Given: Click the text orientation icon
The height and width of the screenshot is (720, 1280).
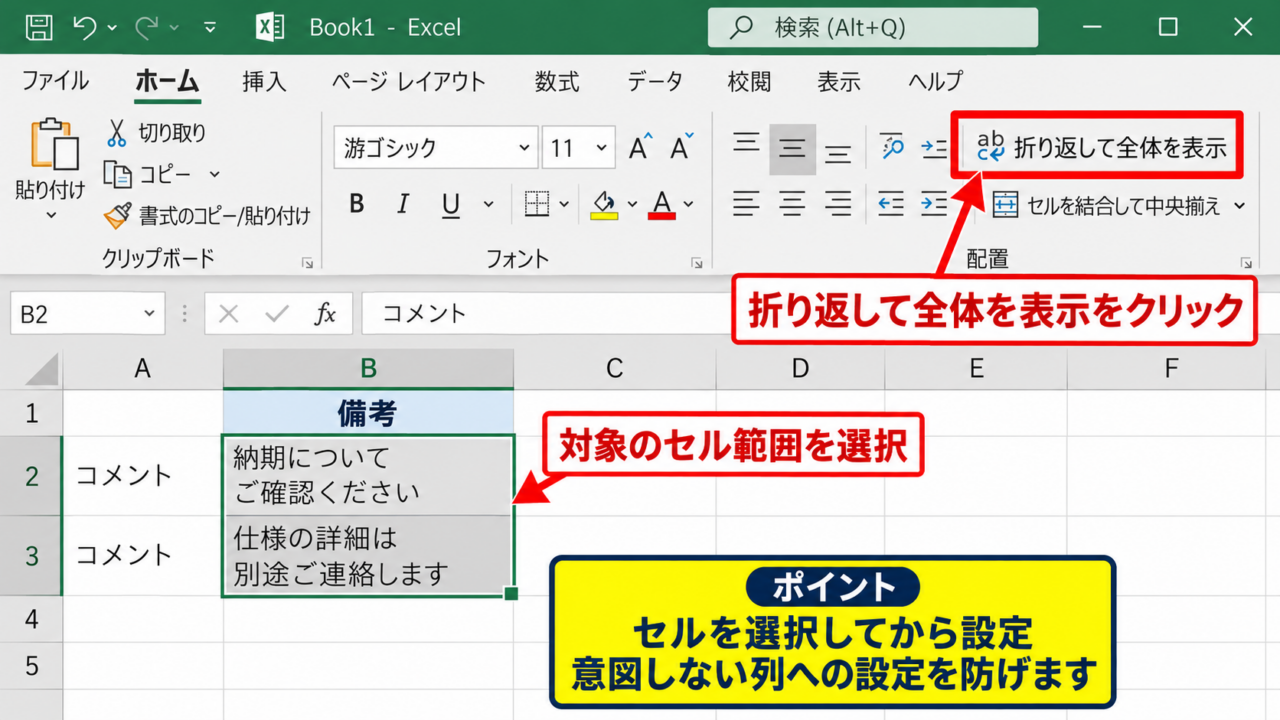Looking at the screenshot, I should [891, 148].
